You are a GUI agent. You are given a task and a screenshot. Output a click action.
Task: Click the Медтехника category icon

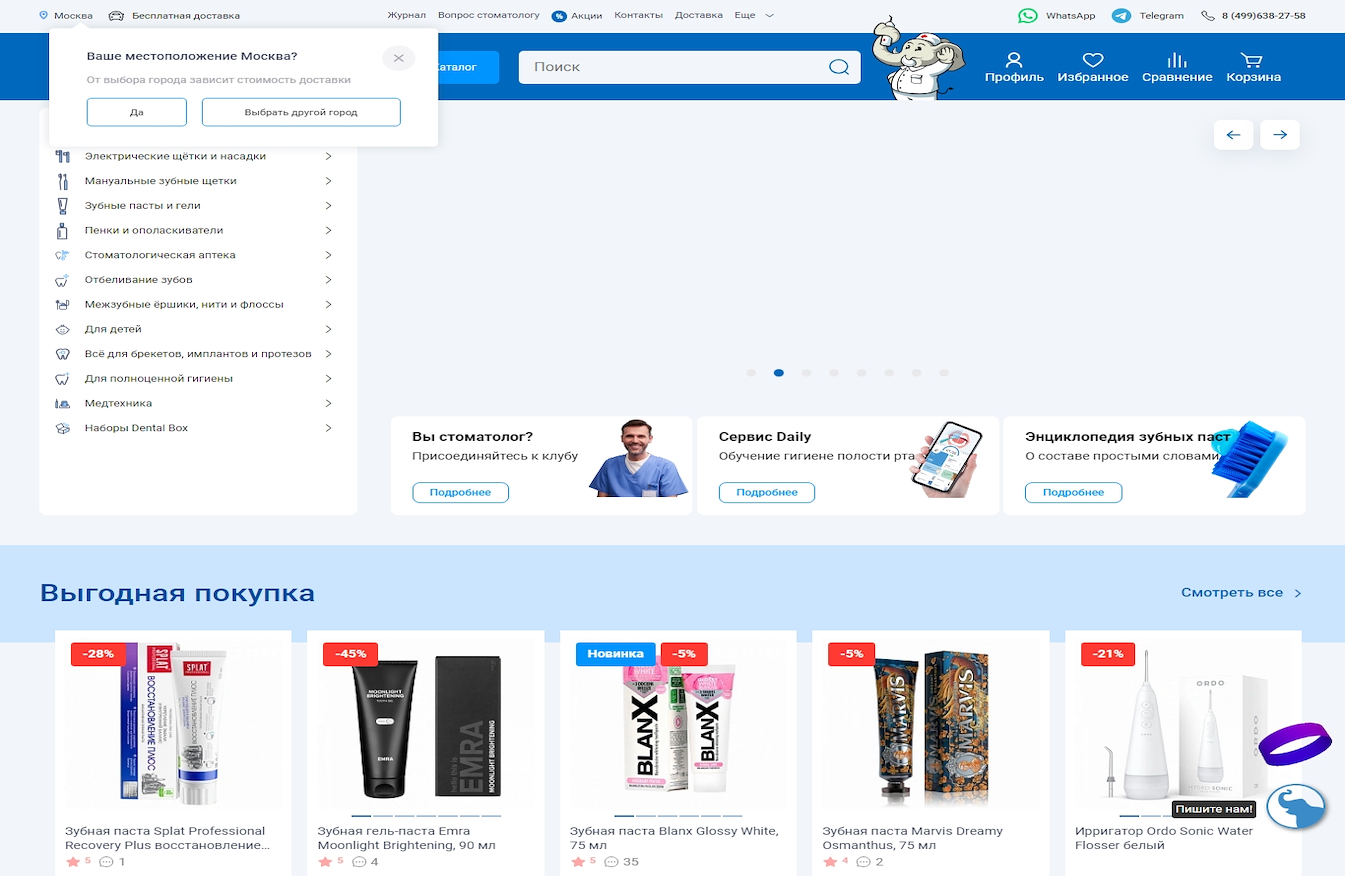point(62,403)
